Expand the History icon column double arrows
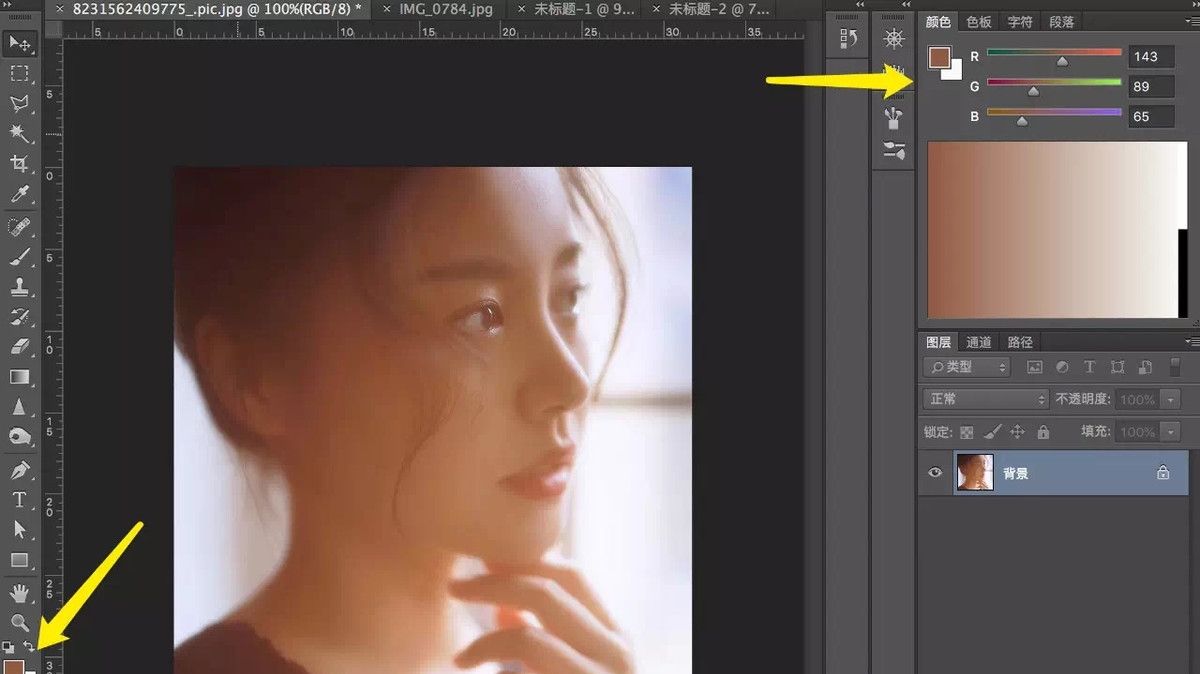Screen dimensions: 1200x674 [x=858, y=5]
